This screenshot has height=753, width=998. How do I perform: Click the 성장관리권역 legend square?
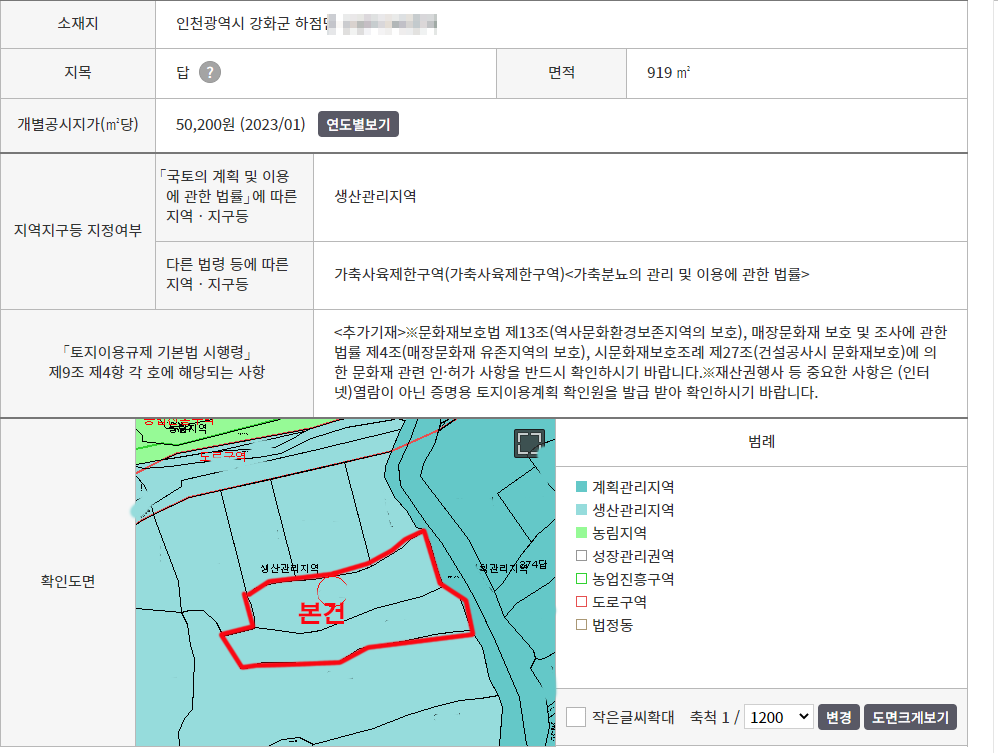click(x=581, y=556)
